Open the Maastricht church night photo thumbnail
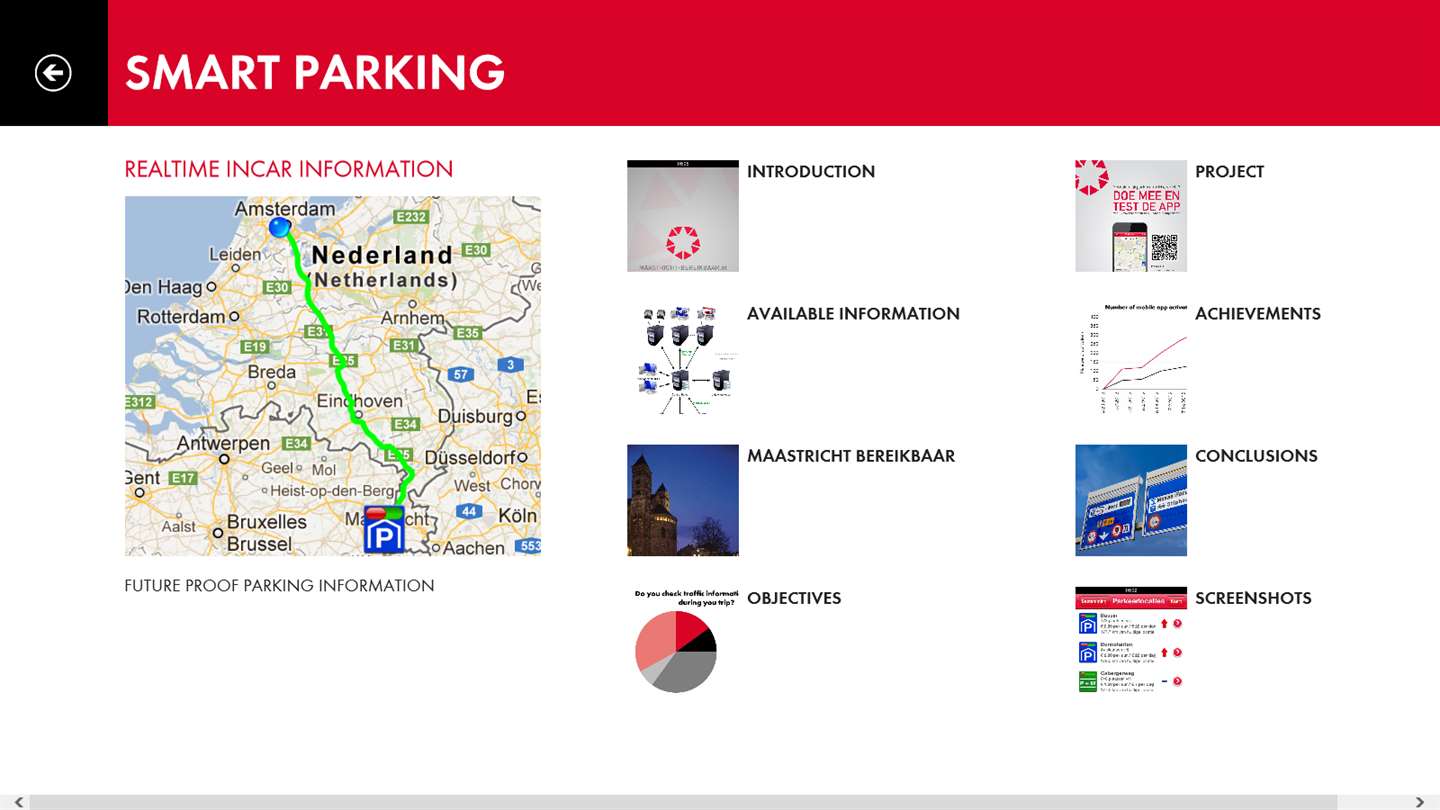1440x810 pixels. point(683,500)
